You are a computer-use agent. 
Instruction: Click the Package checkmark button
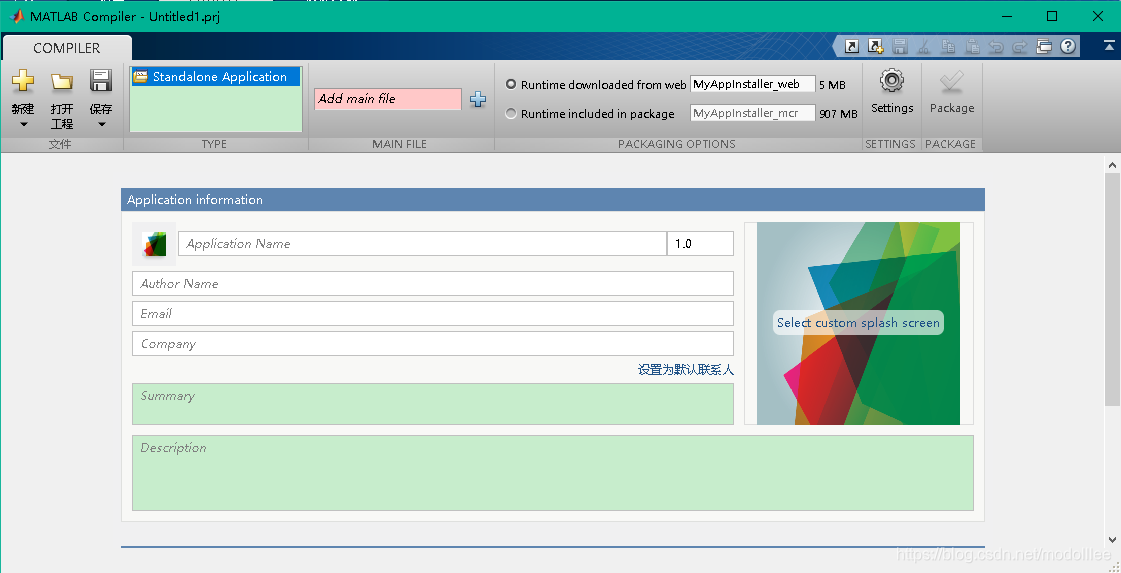click(952, 92)
